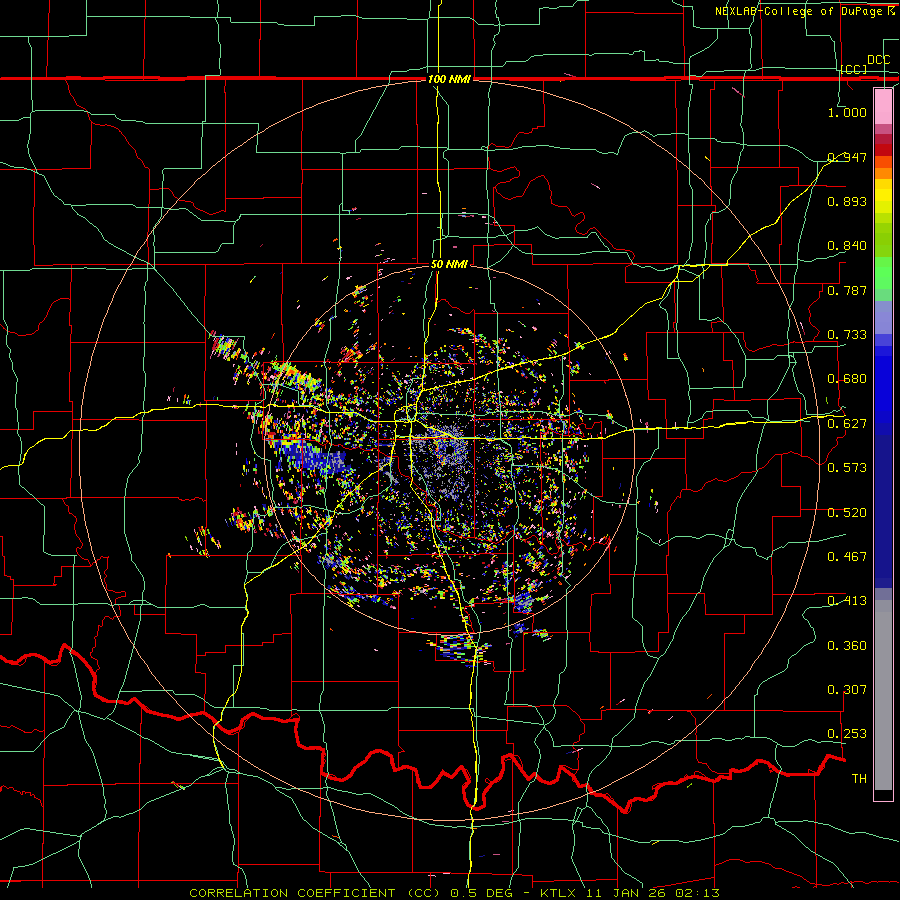900x900 pixels.
Task: Pick the bright green band on color bar
Action: (x=883, y=273)
